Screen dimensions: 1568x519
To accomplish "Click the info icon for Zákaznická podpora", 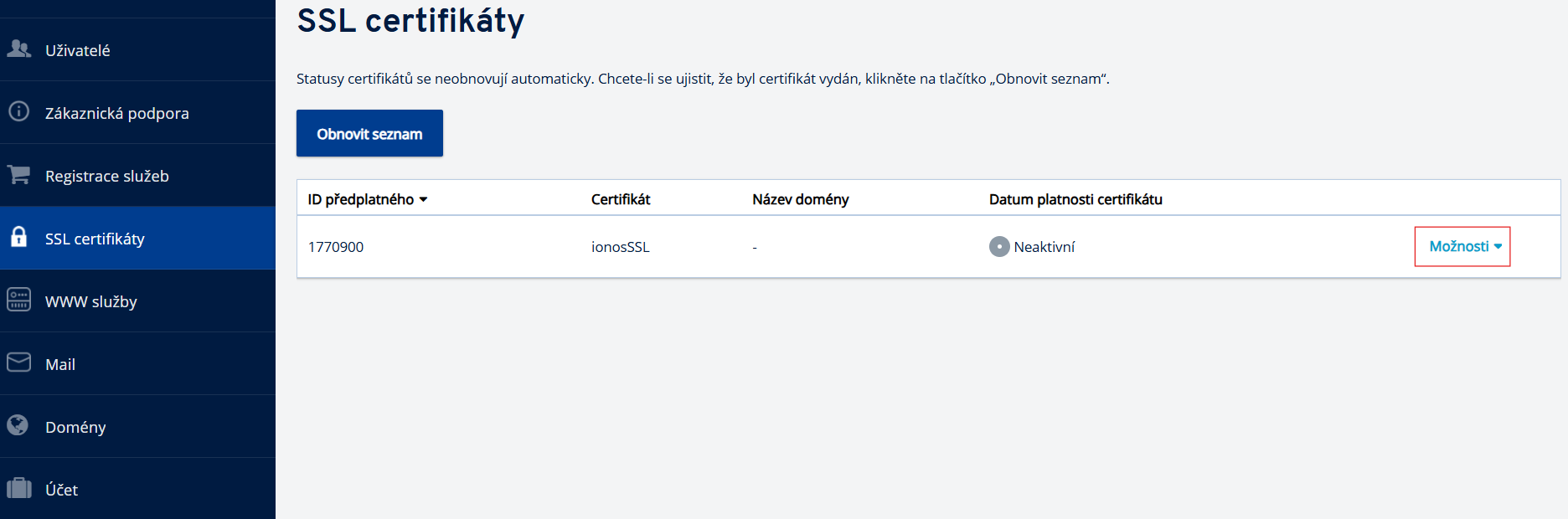I will (x=18, y=111).
